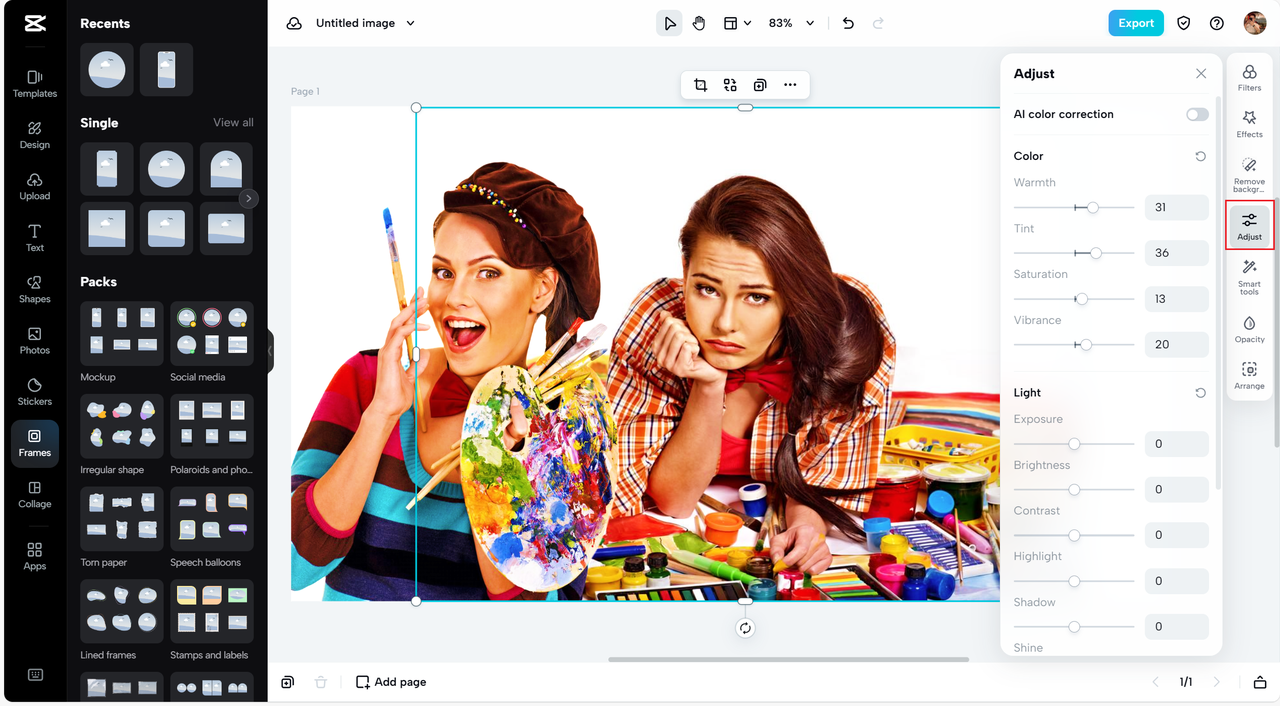Open the Filters panel
The height and width of the screenshot is (706, 1280).
pos(1249,78)
